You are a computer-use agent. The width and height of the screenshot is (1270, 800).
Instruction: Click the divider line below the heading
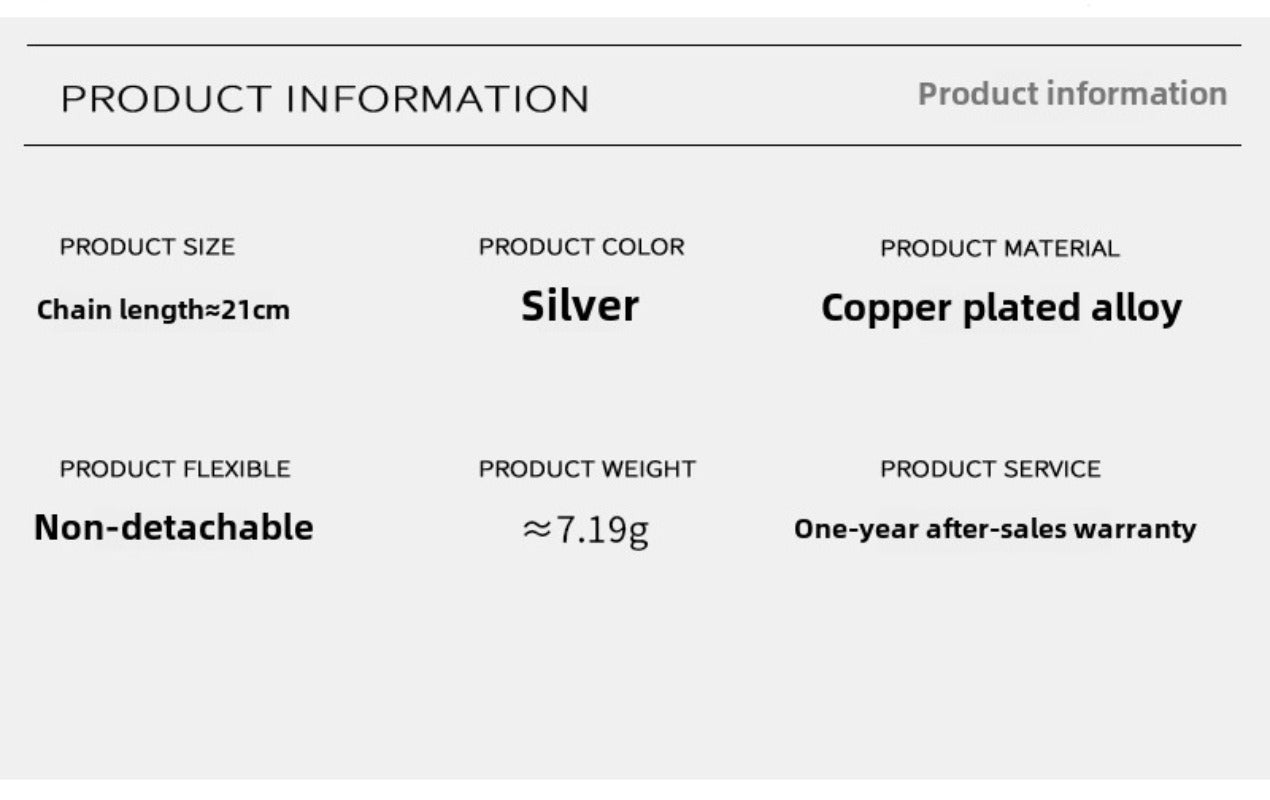pos(633,145)
